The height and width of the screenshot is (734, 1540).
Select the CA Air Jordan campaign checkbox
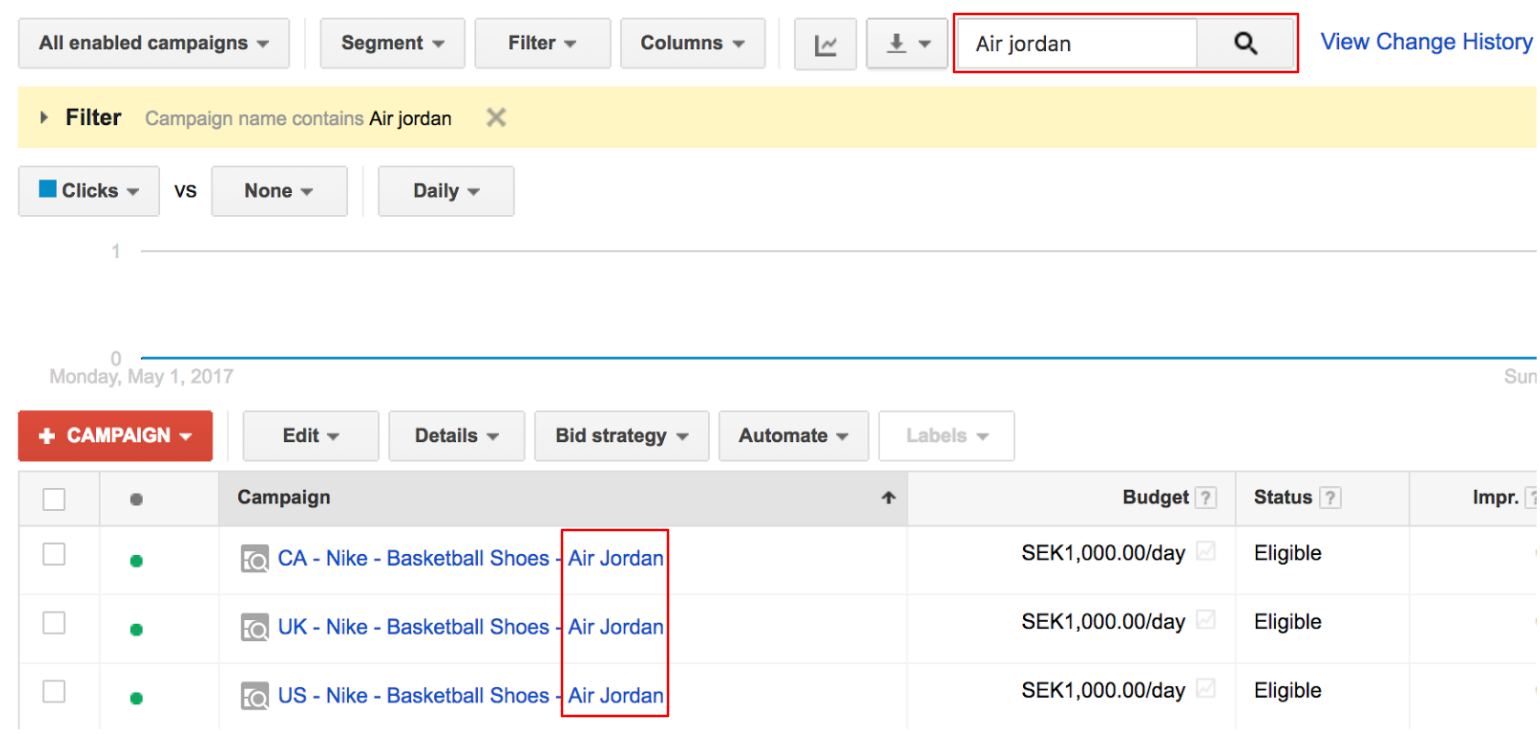[x=54, y=555]
